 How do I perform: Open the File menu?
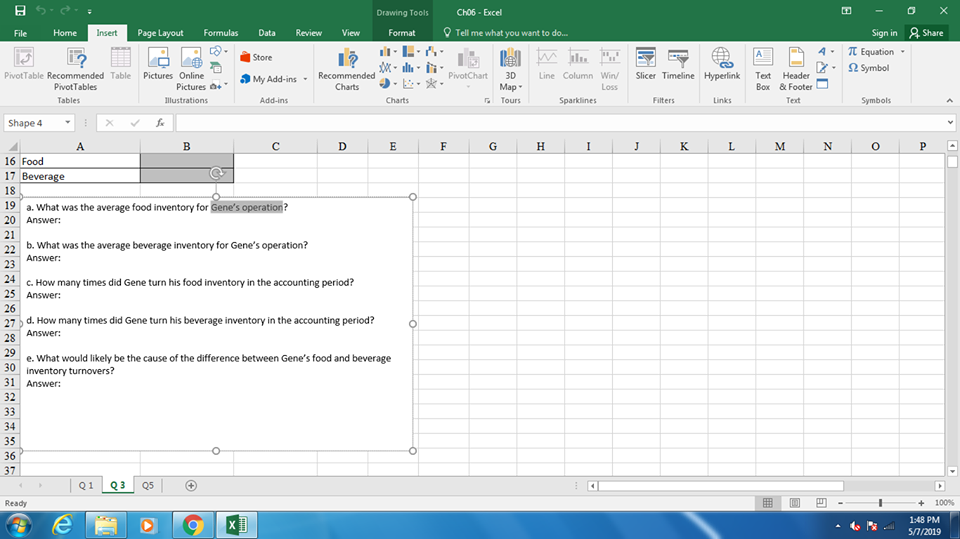pos(20,33)
